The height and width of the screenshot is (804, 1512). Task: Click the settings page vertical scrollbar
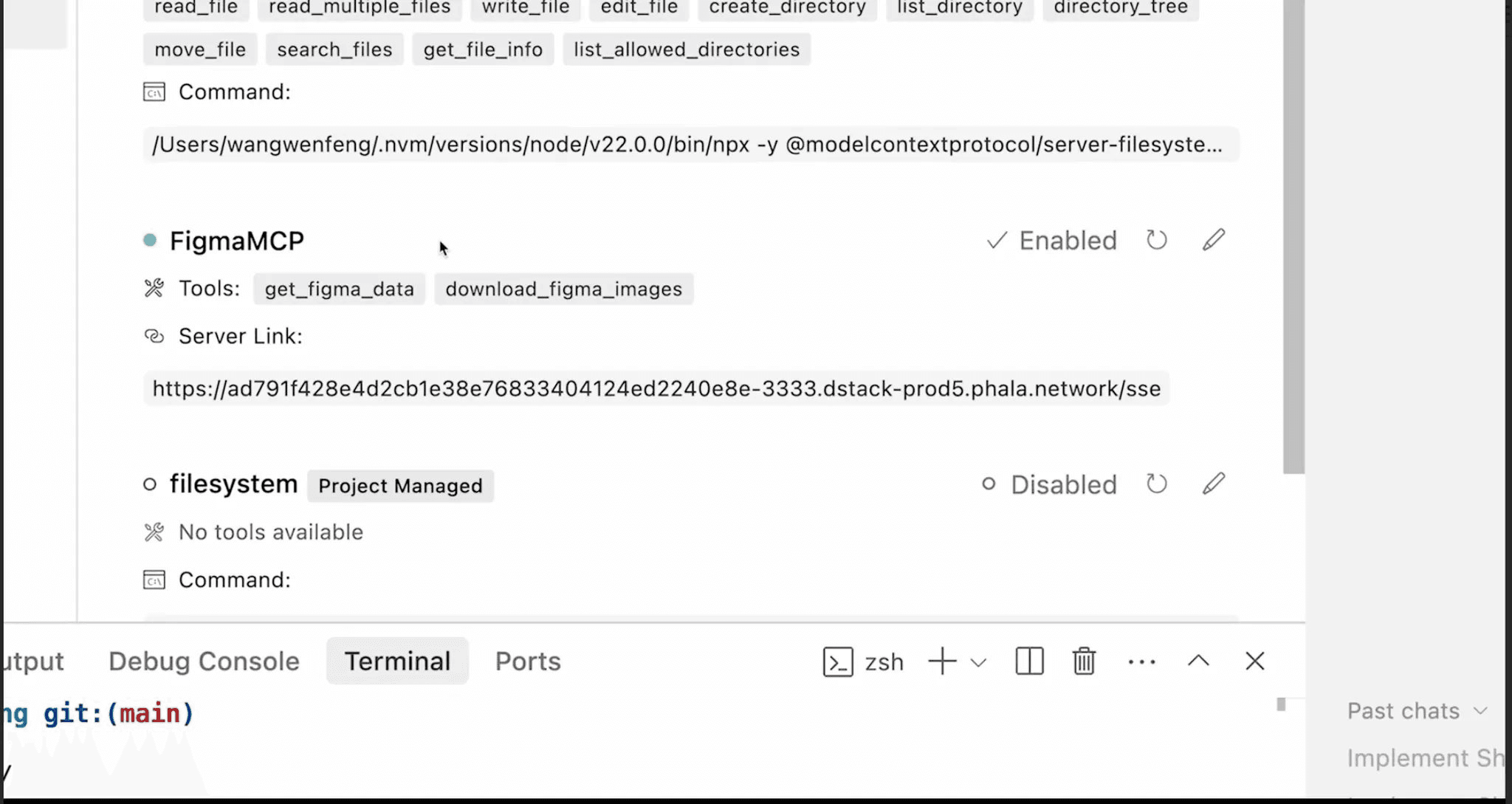[x=1293, y=236]
